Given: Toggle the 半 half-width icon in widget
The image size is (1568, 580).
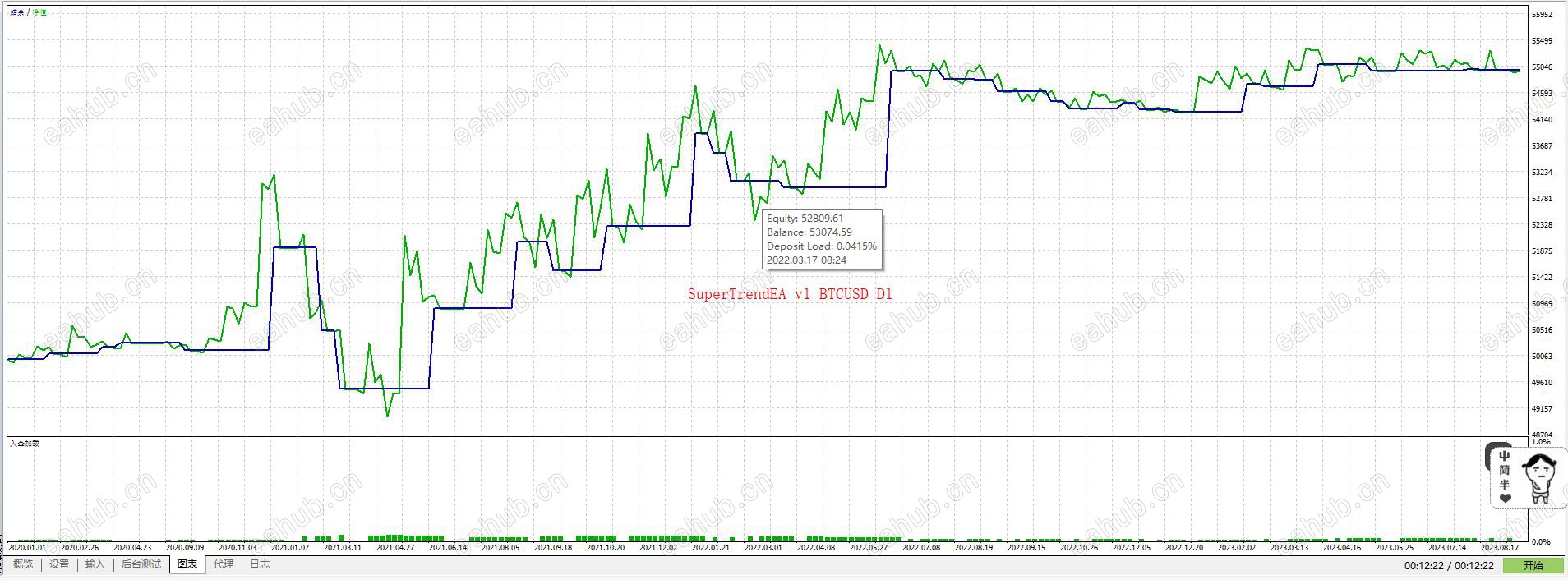Looking at the screenshot, I should [x=1504, y=484].
